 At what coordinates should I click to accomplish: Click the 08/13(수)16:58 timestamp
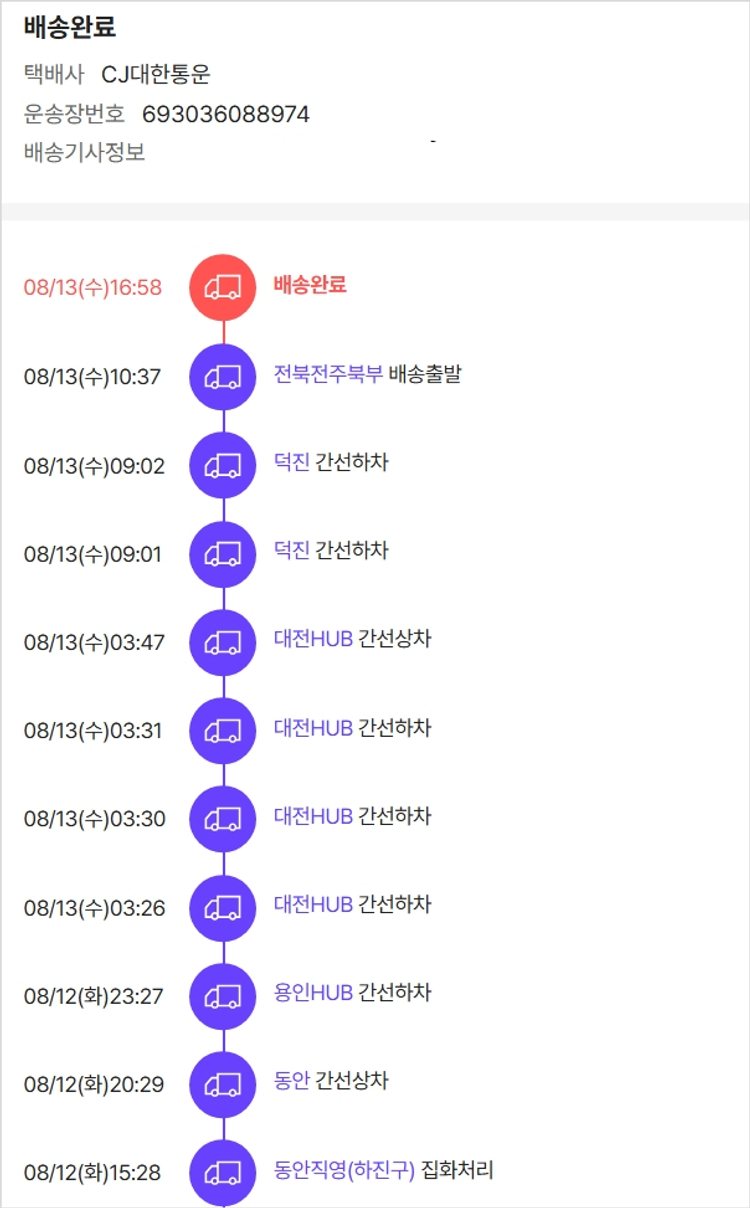tap(93, 288)
